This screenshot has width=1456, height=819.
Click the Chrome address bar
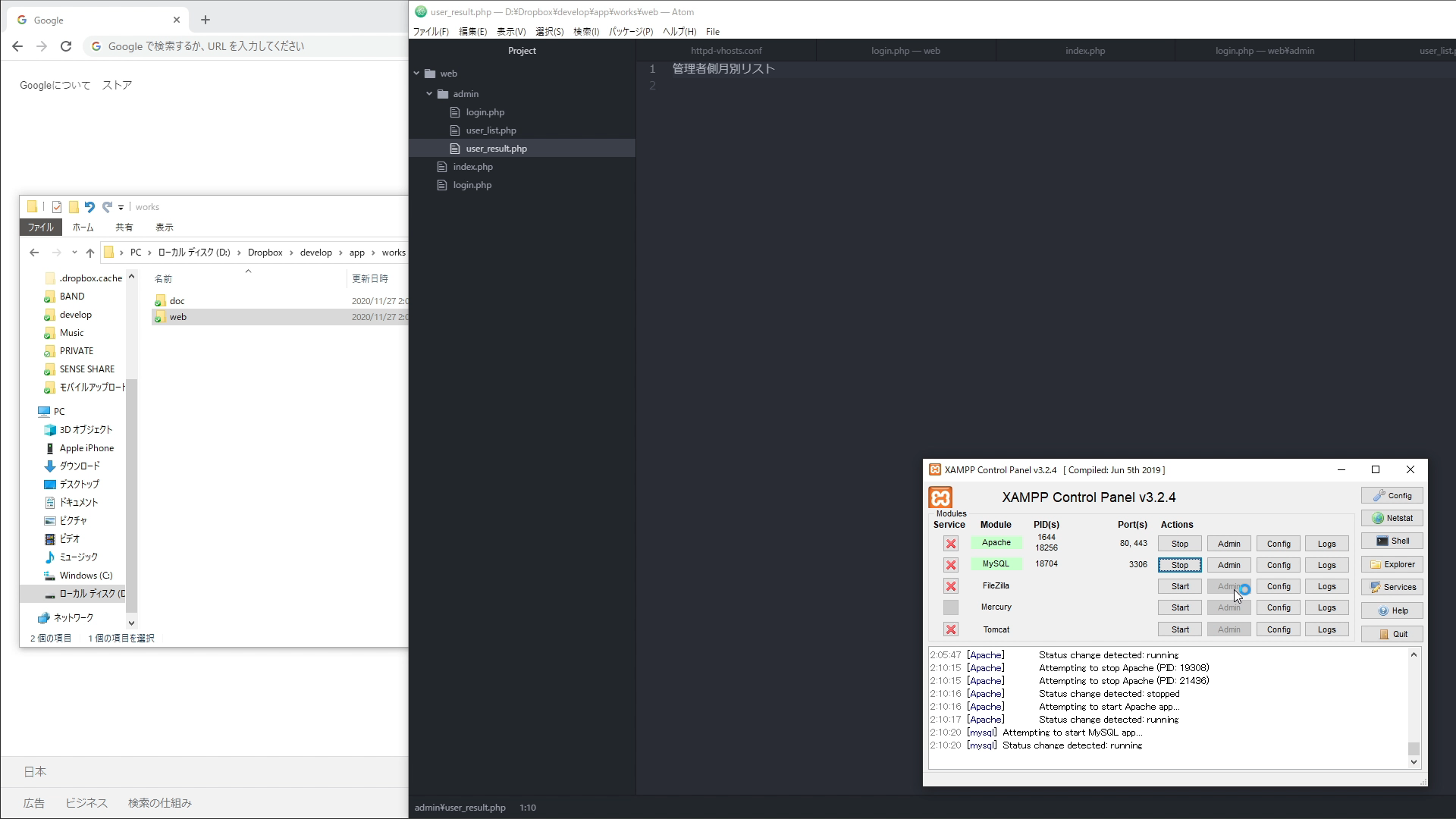tap(246, 46)
